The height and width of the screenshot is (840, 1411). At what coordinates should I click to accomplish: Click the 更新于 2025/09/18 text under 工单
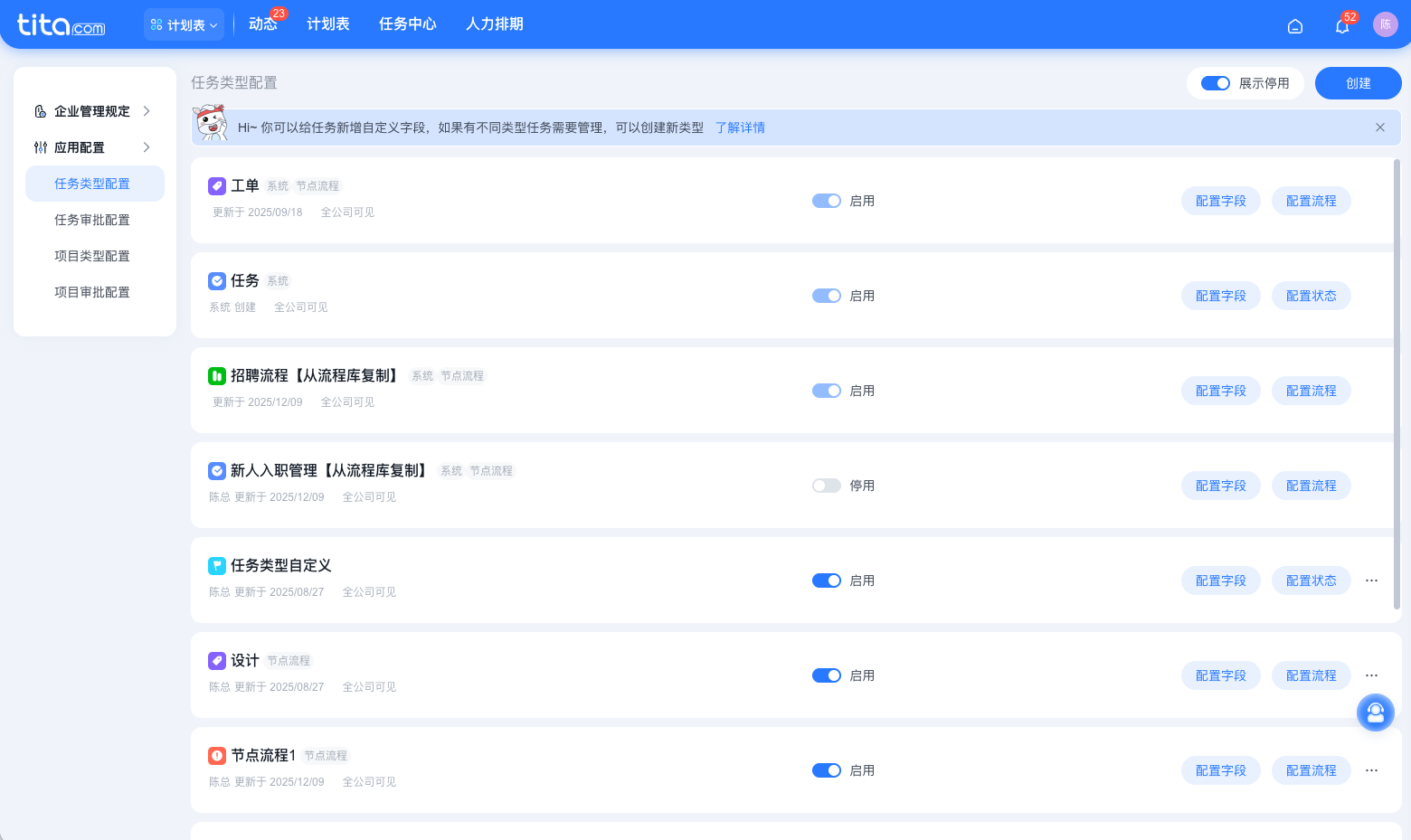coord(258,212)
